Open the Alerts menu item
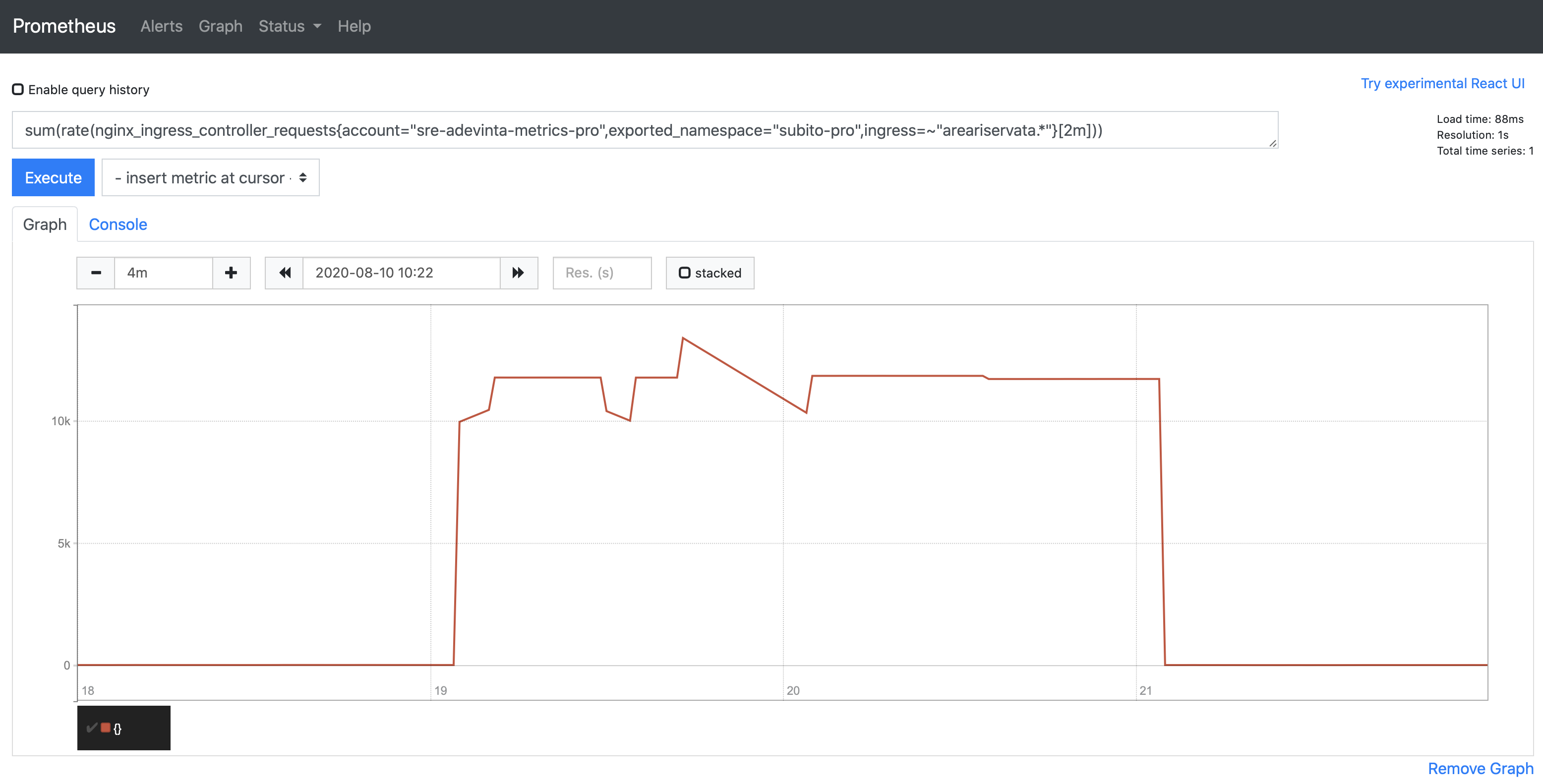1543x784 pixels. (161, 26)
